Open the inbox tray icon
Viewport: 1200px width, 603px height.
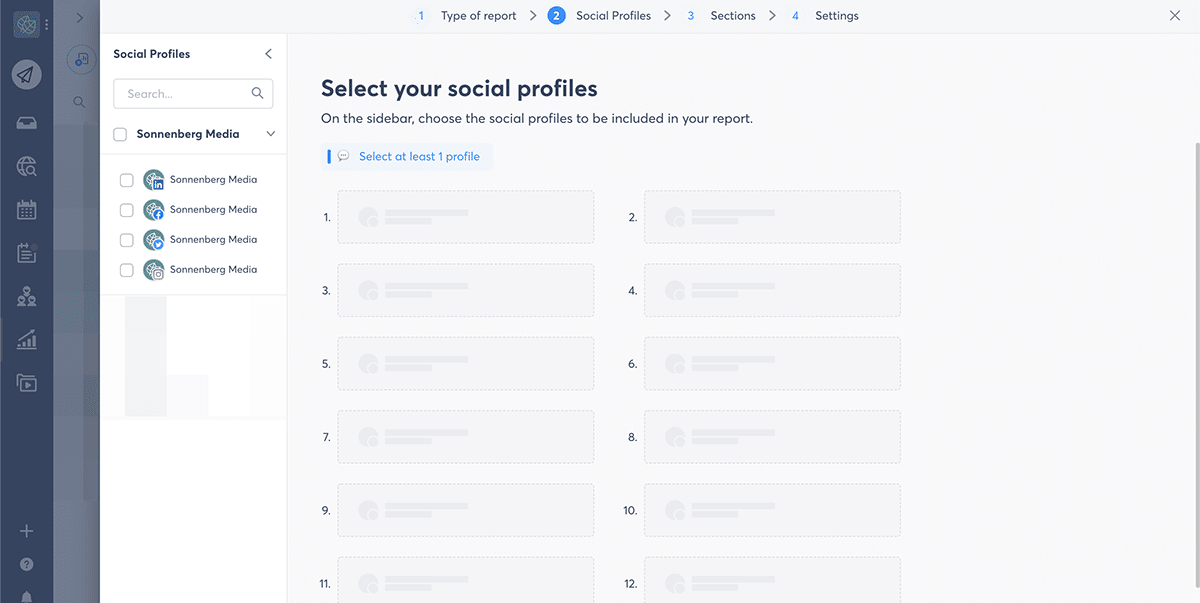[27, 123]
